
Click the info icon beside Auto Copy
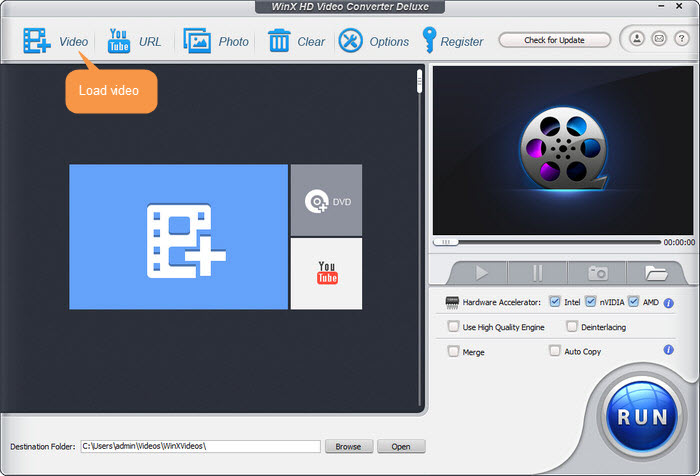coord(668,350)
